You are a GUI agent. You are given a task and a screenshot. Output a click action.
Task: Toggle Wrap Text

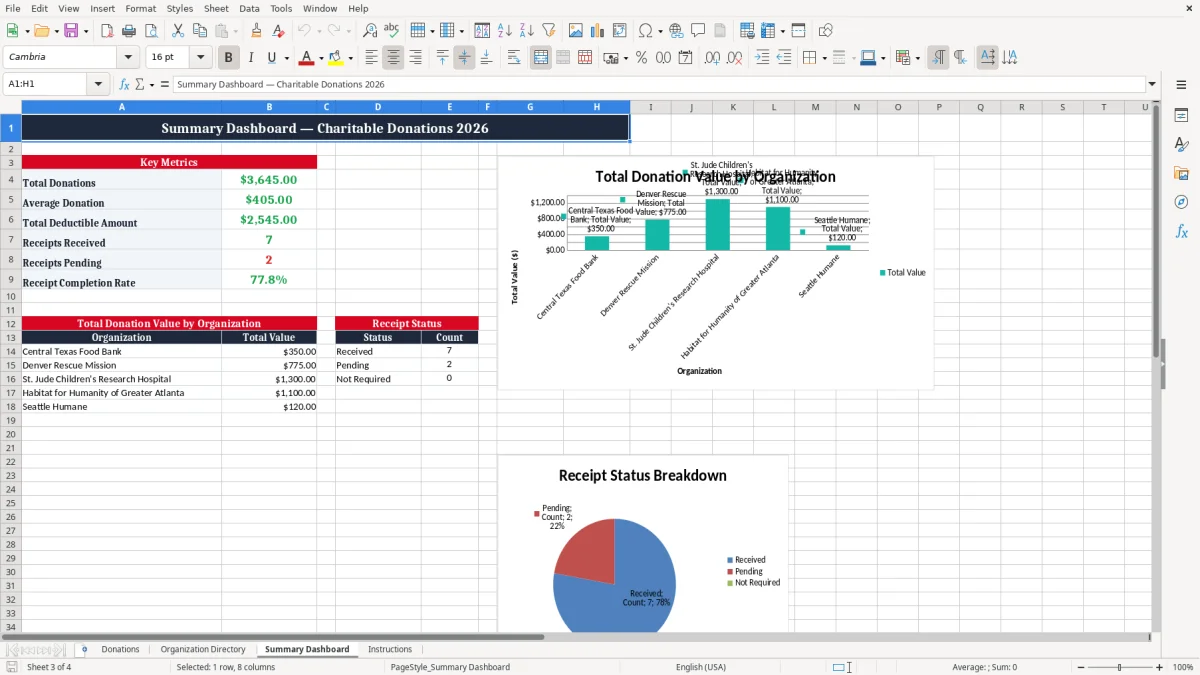point(514,58)
